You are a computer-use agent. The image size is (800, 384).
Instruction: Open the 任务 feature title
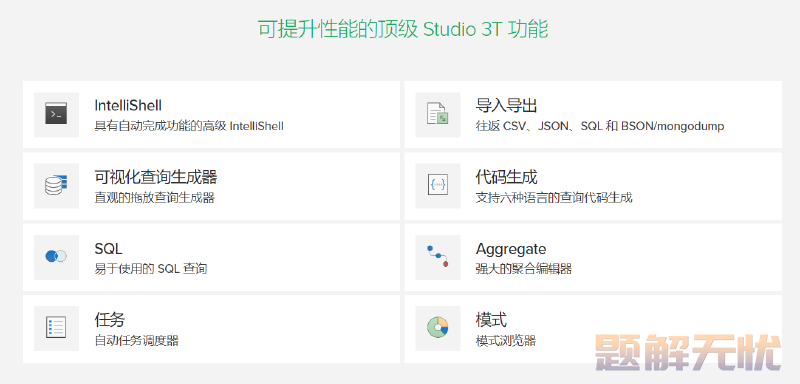pyautogui.click(x=110, y=320)
